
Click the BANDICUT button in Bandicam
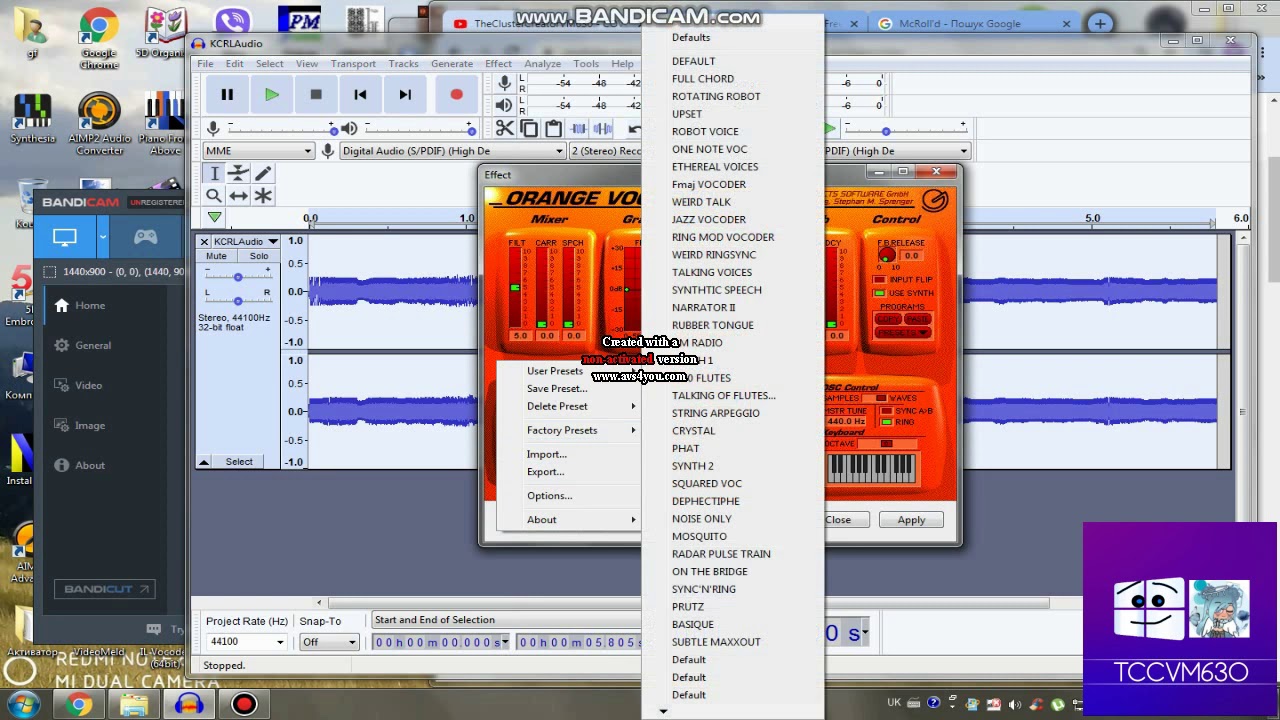pos(105,589)
